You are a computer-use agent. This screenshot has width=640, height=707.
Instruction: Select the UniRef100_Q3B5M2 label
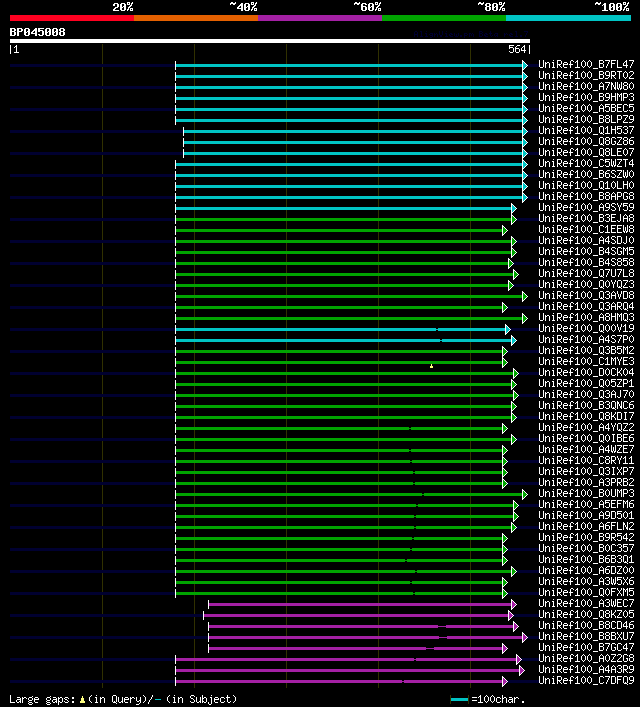(x=586, y=351)
